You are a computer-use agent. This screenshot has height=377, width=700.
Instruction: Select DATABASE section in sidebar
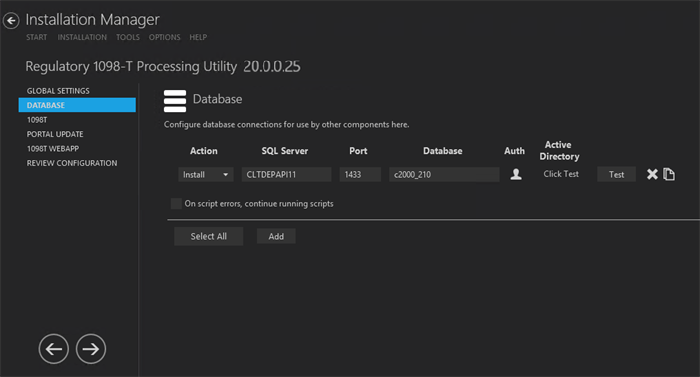[x=77, y=105]
